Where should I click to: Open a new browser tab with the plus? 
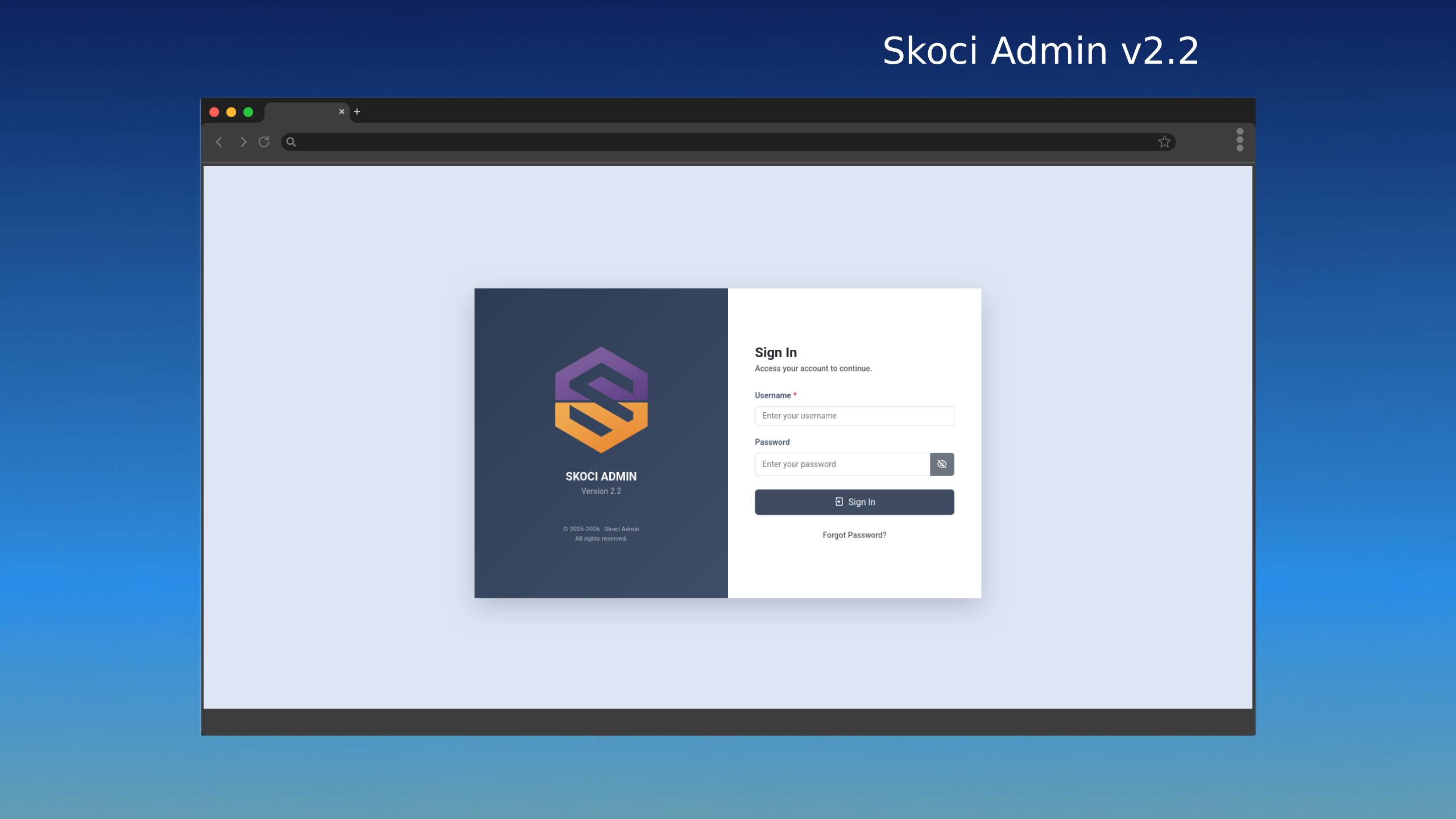(357, 111)
